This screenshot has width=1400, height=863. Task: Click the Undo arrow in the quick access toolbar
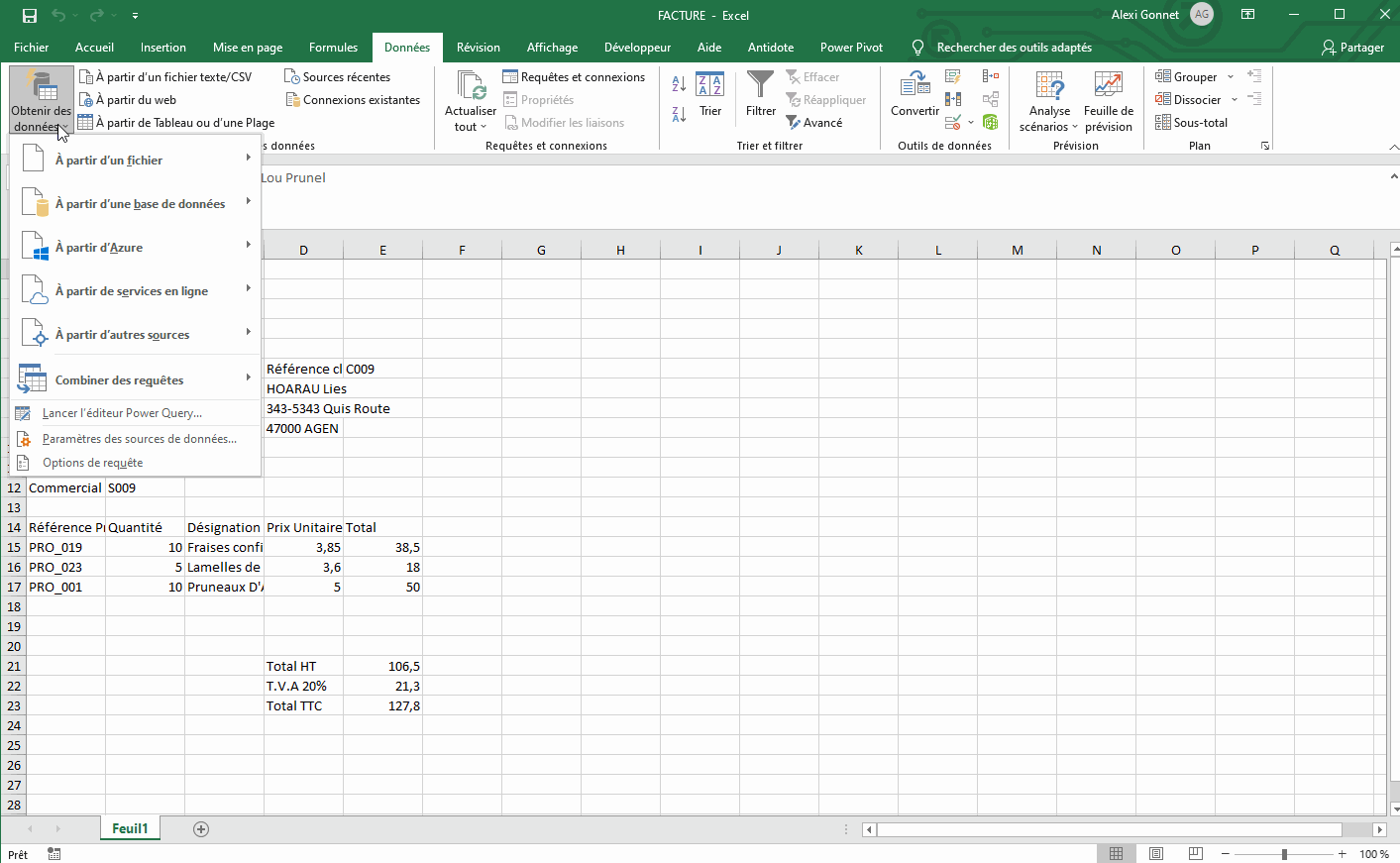[58, 15]
